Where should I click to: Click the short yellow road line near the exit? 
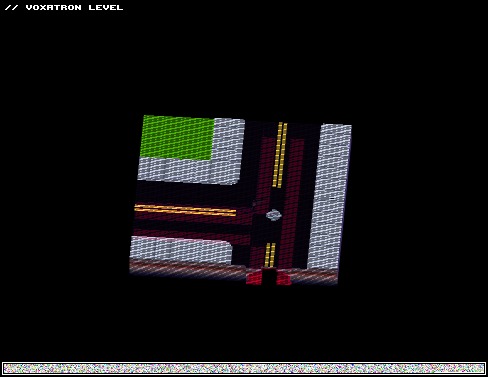pyautogui.click(x=270, y=255)
